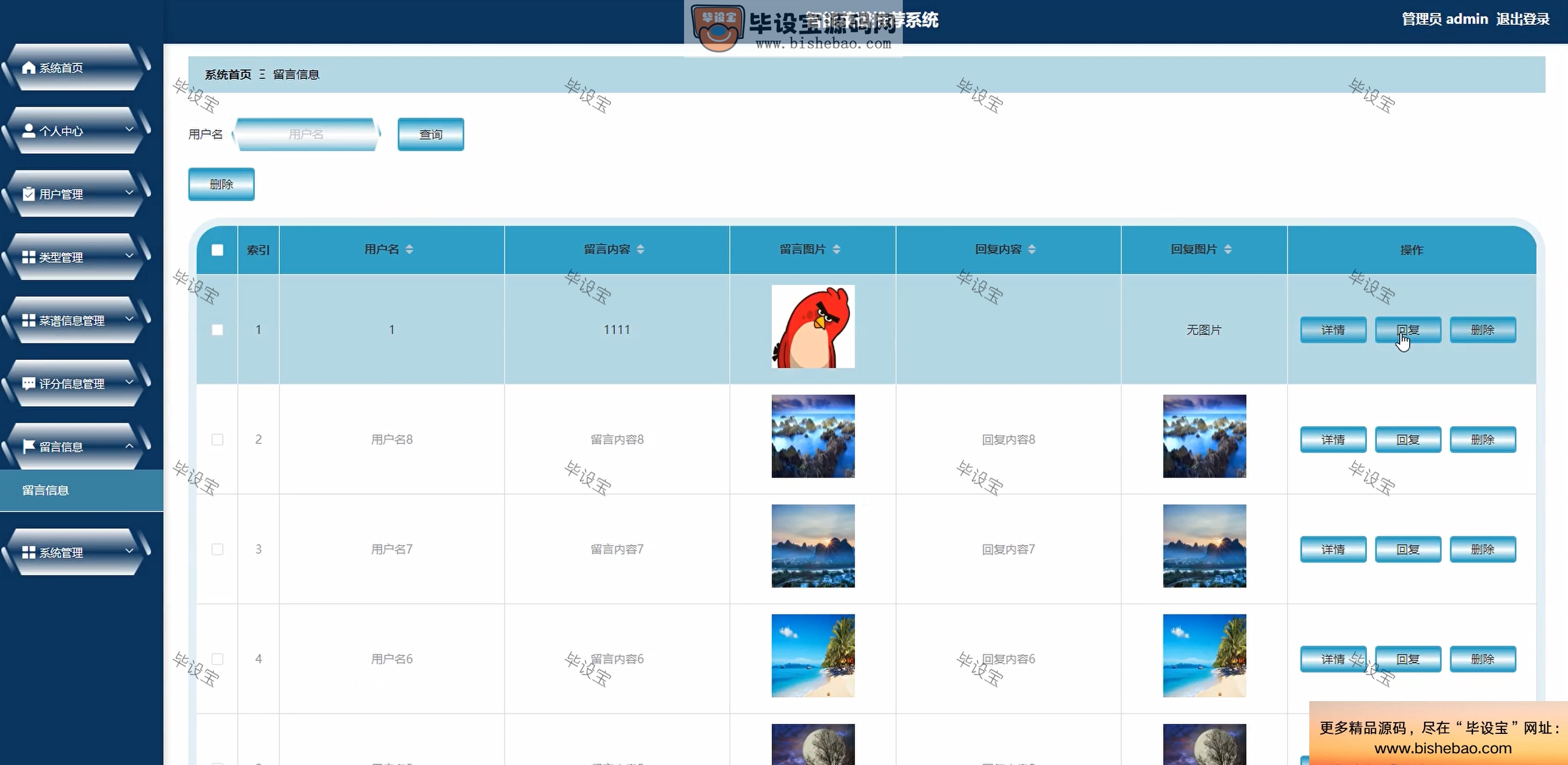1568x765 pixels.
Task: Toggle the select-all checkbox in table header
Action: [x=217, y=249]
